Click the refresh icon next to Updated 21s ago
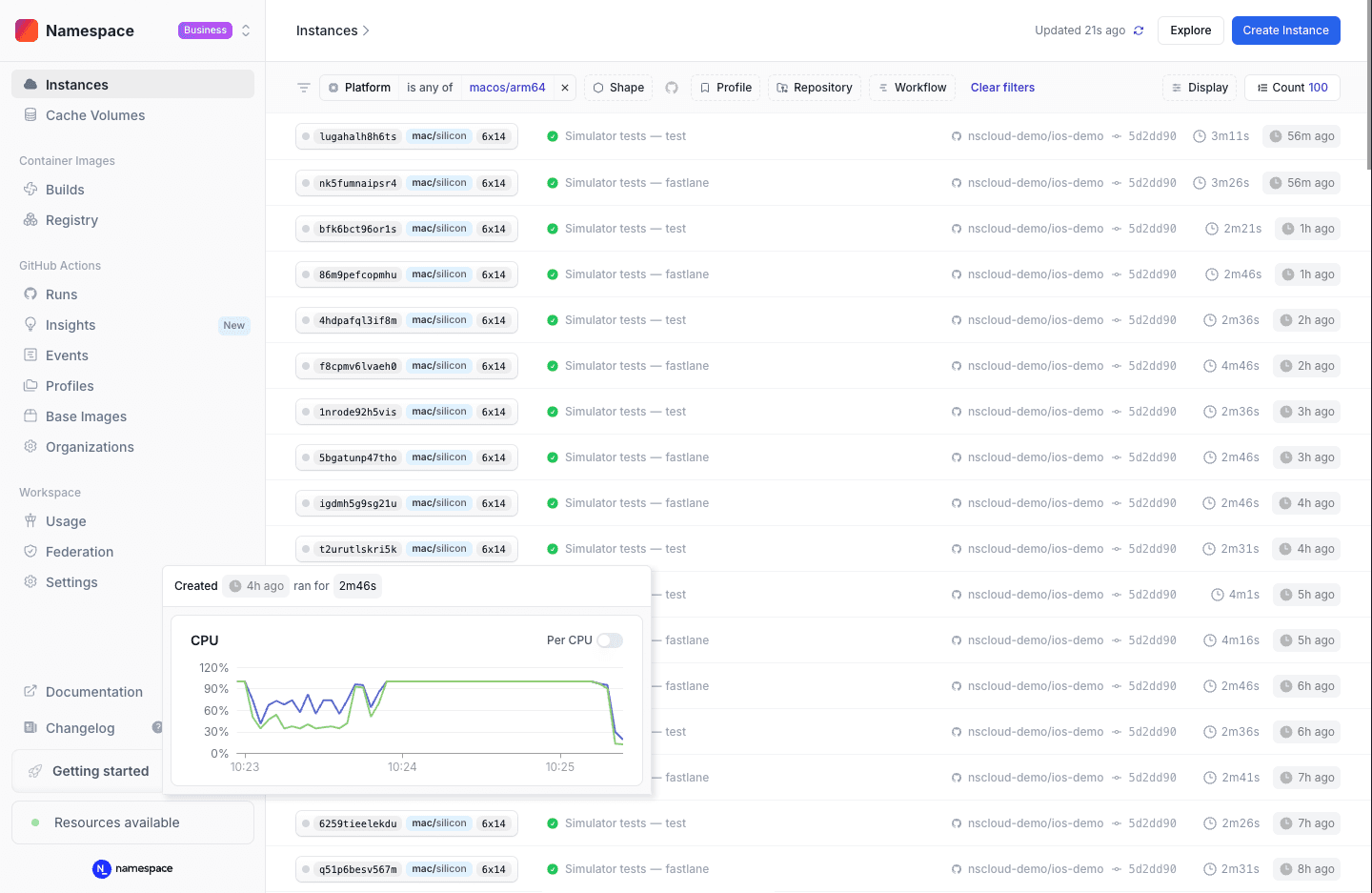Image resolution: width=1372 pixels, height=893 pixels. 1139,30
